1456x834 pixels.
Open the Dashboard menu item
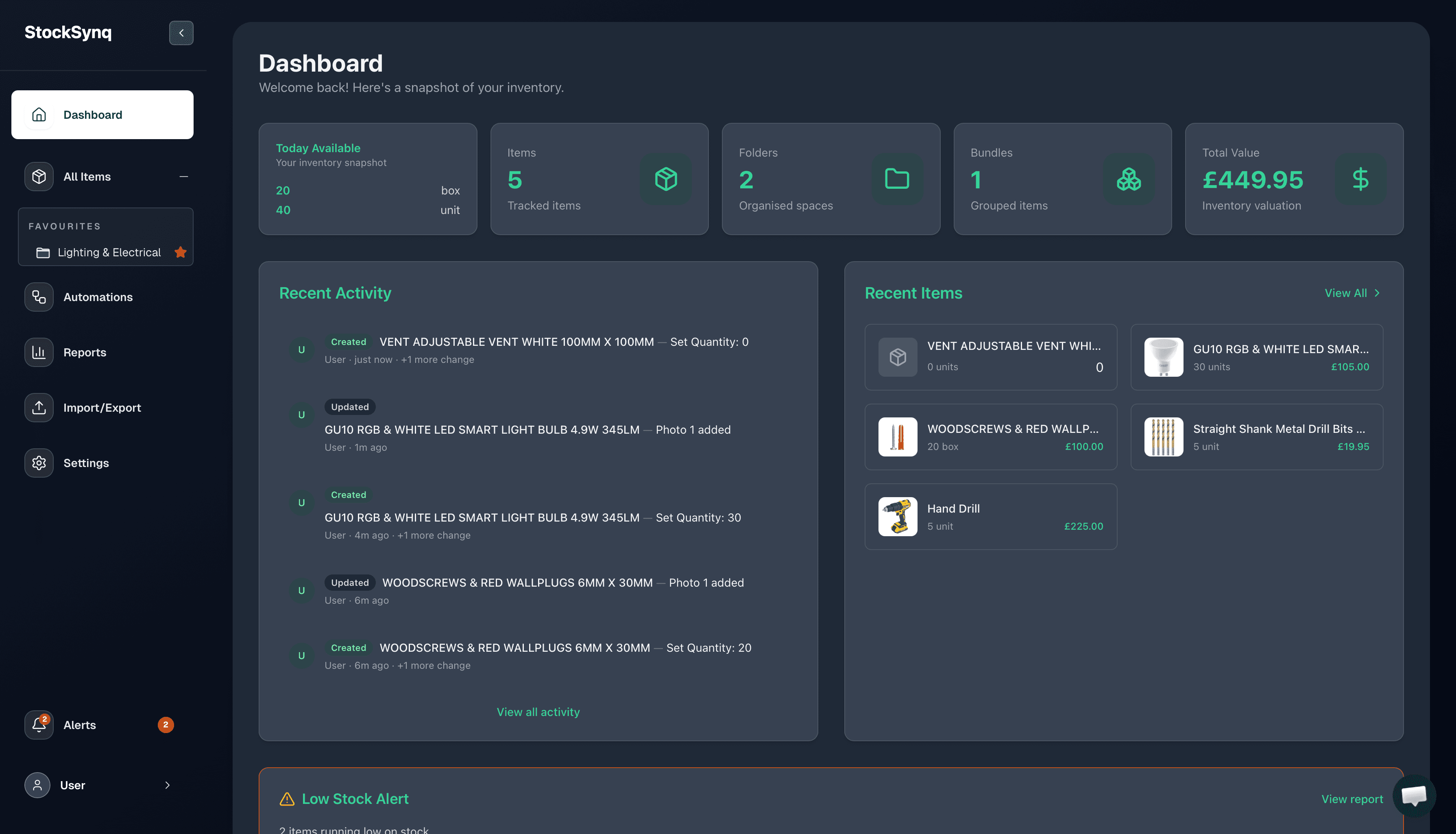[102, 115]
